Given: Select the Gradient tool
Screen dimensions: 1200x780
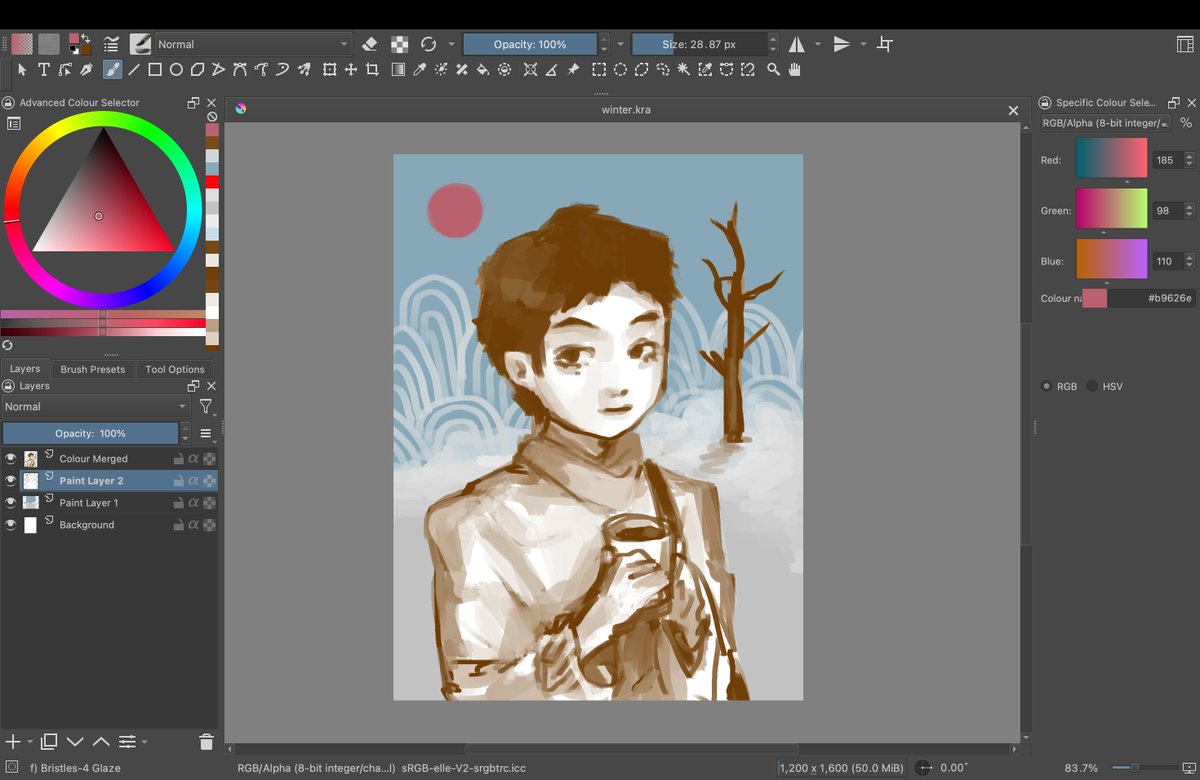Looking at the screenshot, I should point(398,70).
